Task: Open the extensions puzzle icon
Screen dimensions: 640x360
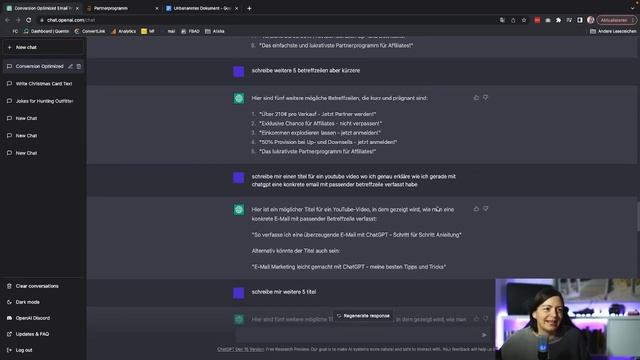Action: pos(558,20)
